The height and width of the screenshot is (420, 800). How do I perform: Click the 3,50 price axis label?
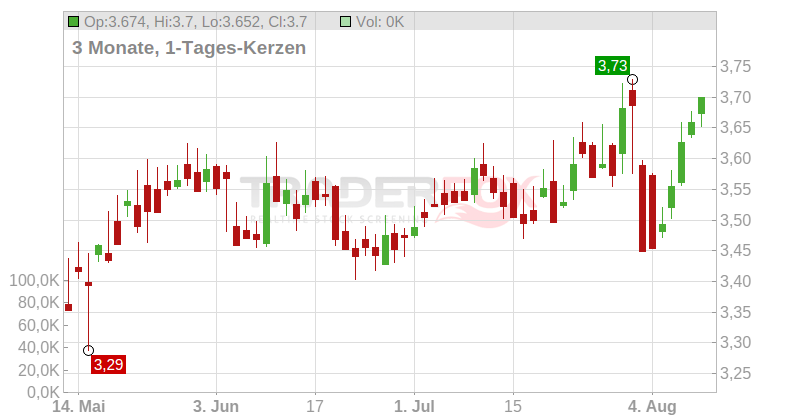pos(735,220)
